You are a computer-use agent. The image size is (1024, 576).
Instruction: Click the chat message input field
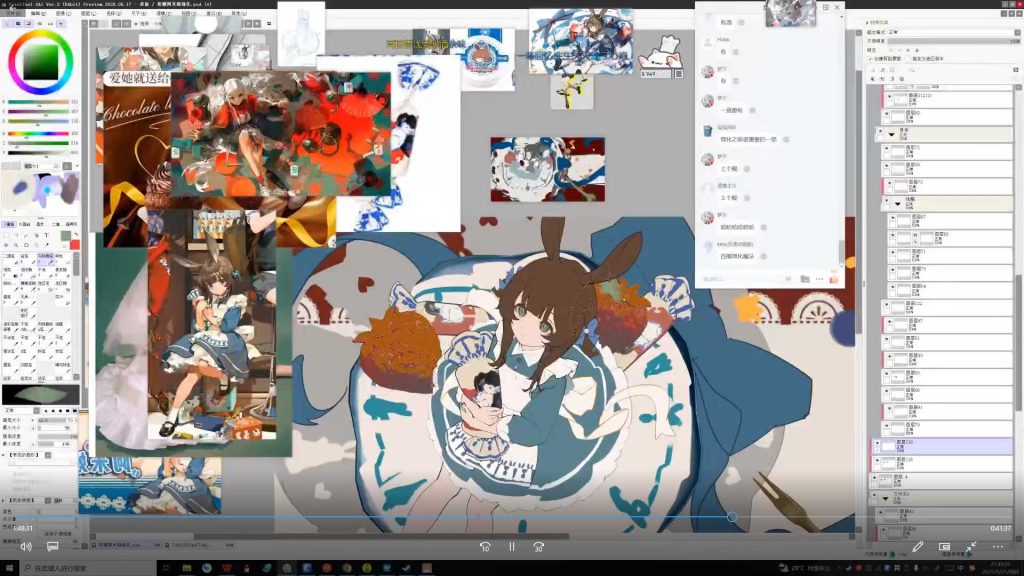click(x=741, y=279)
